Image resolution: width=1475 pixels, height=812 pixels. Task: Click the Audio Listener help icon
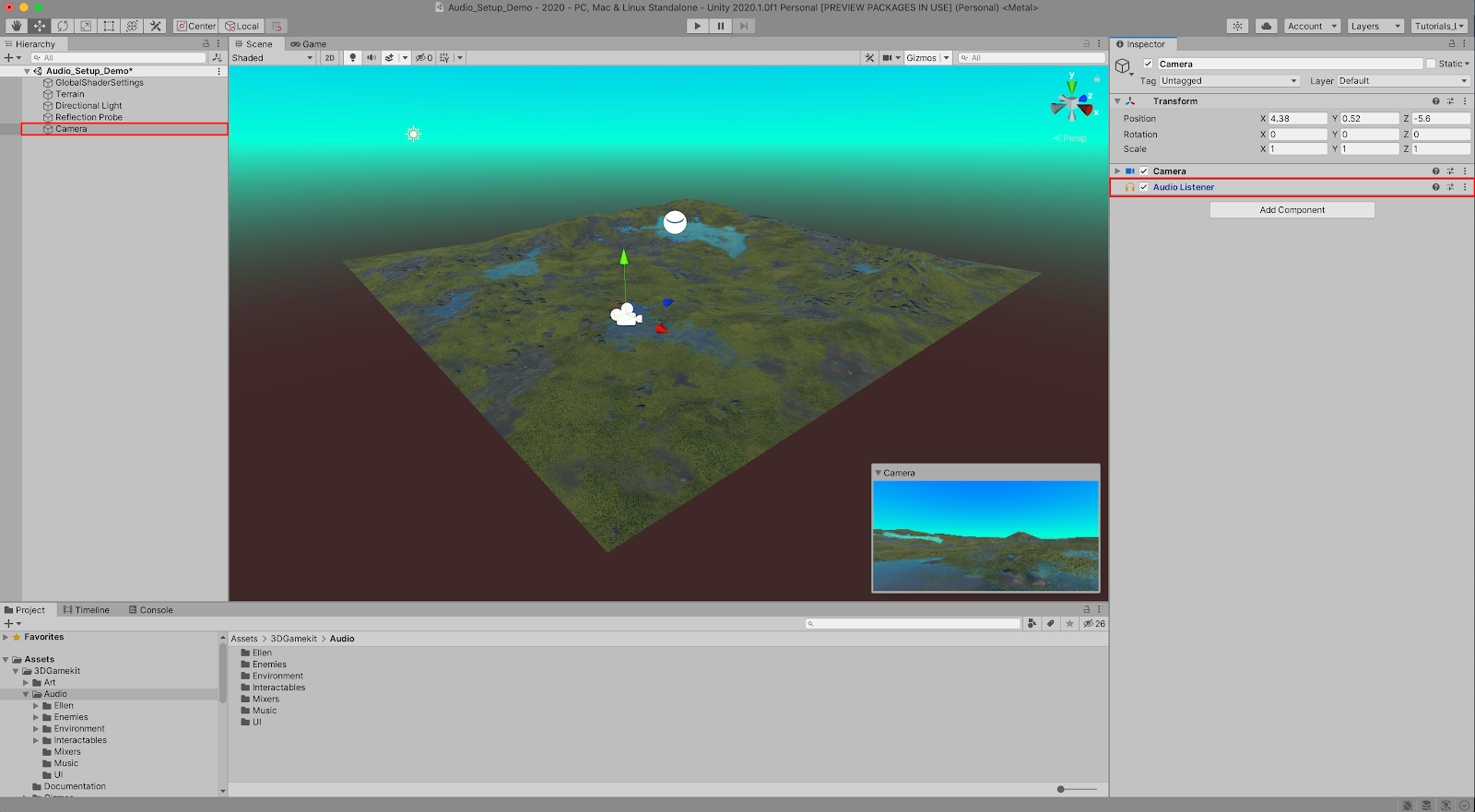(x=1435, y=187)
